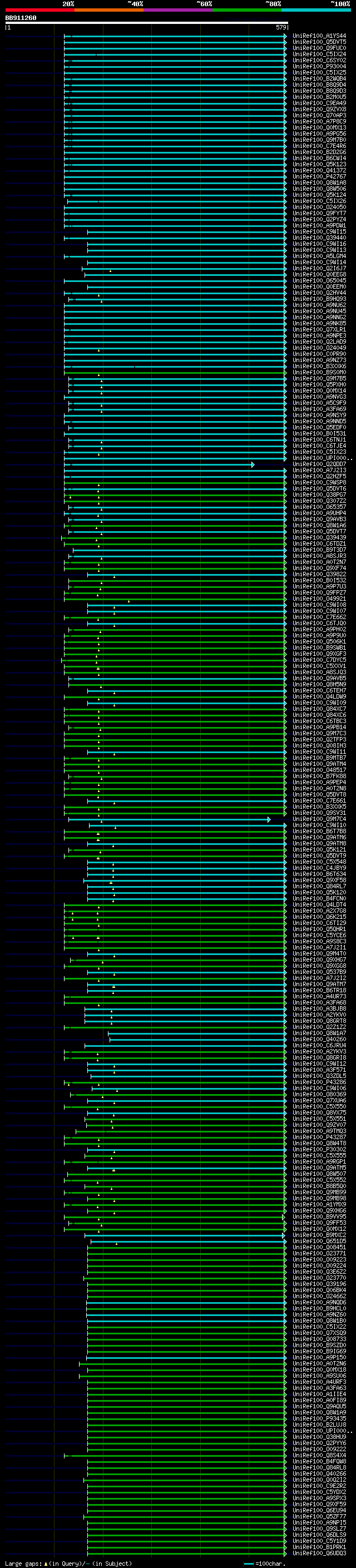Viewport: 356px width, 1568px height.
Task: Open the UniRef100_A9S8C3 entry
Action: click(319, 942)
